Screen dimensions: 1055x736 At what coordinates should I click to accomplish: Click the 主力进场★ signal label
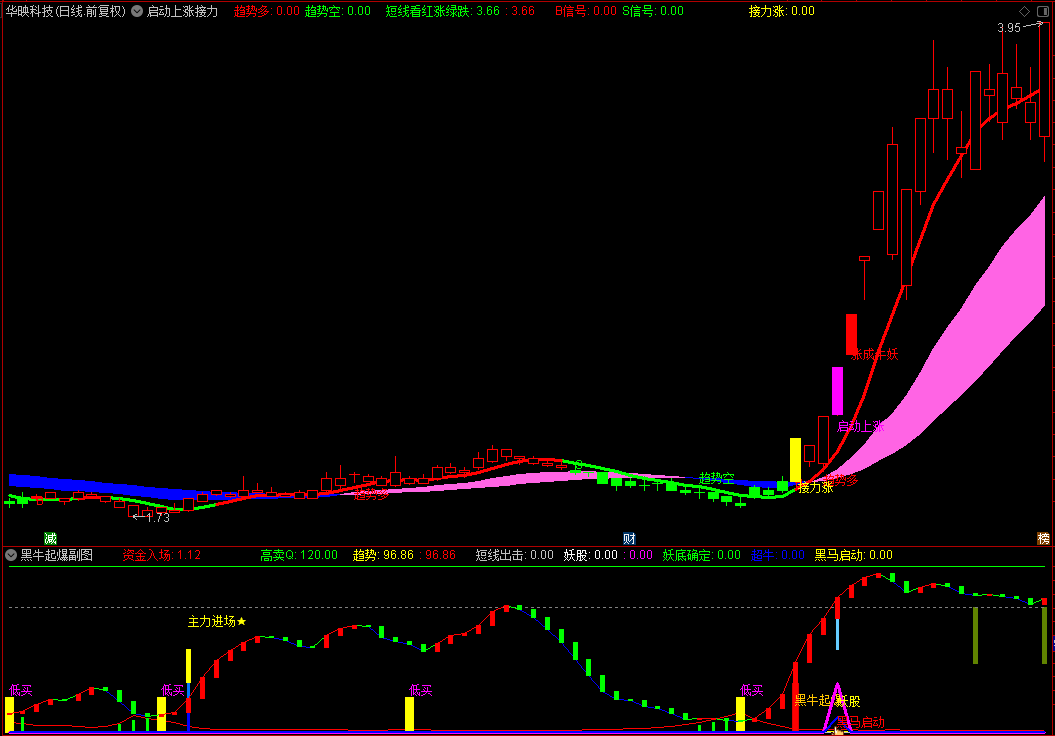click(217, 622)
